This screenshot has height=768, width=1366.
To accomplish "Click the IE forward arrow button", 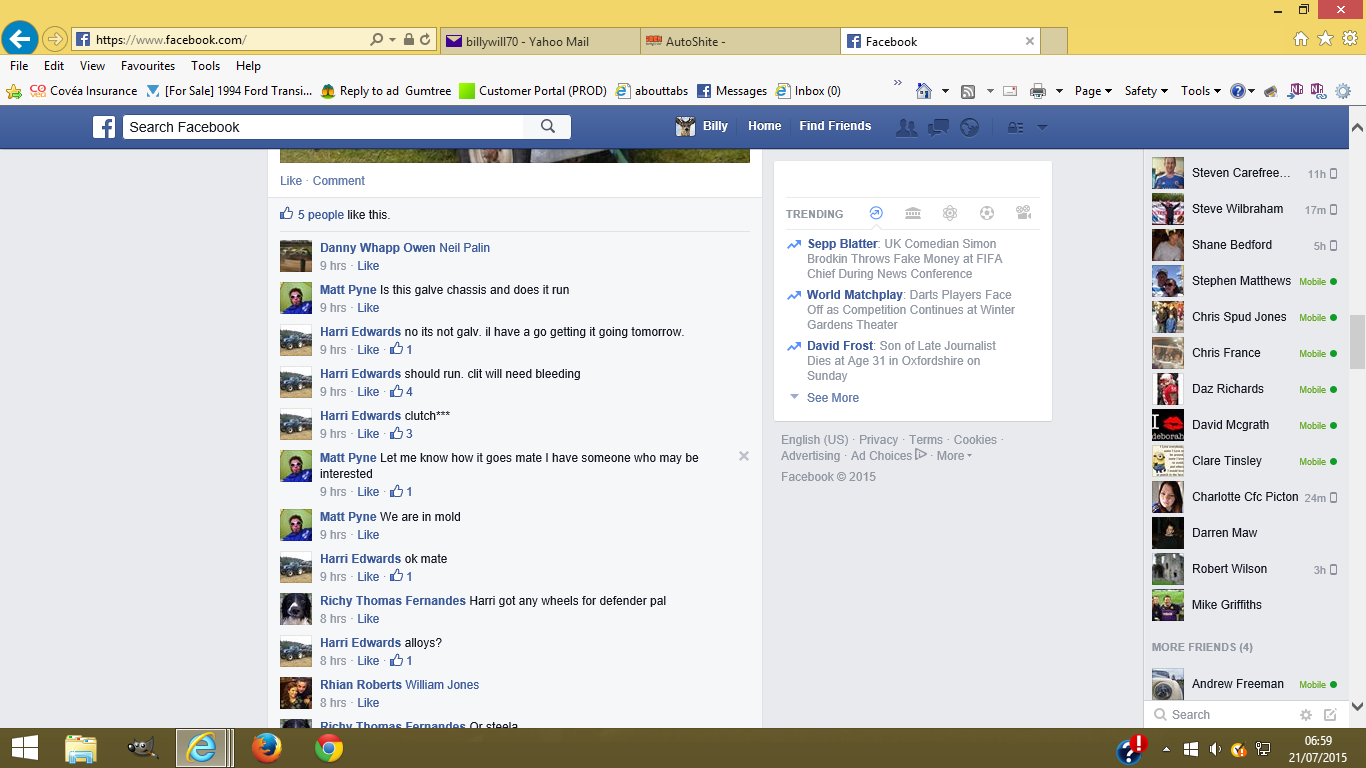I will (54, 40).
